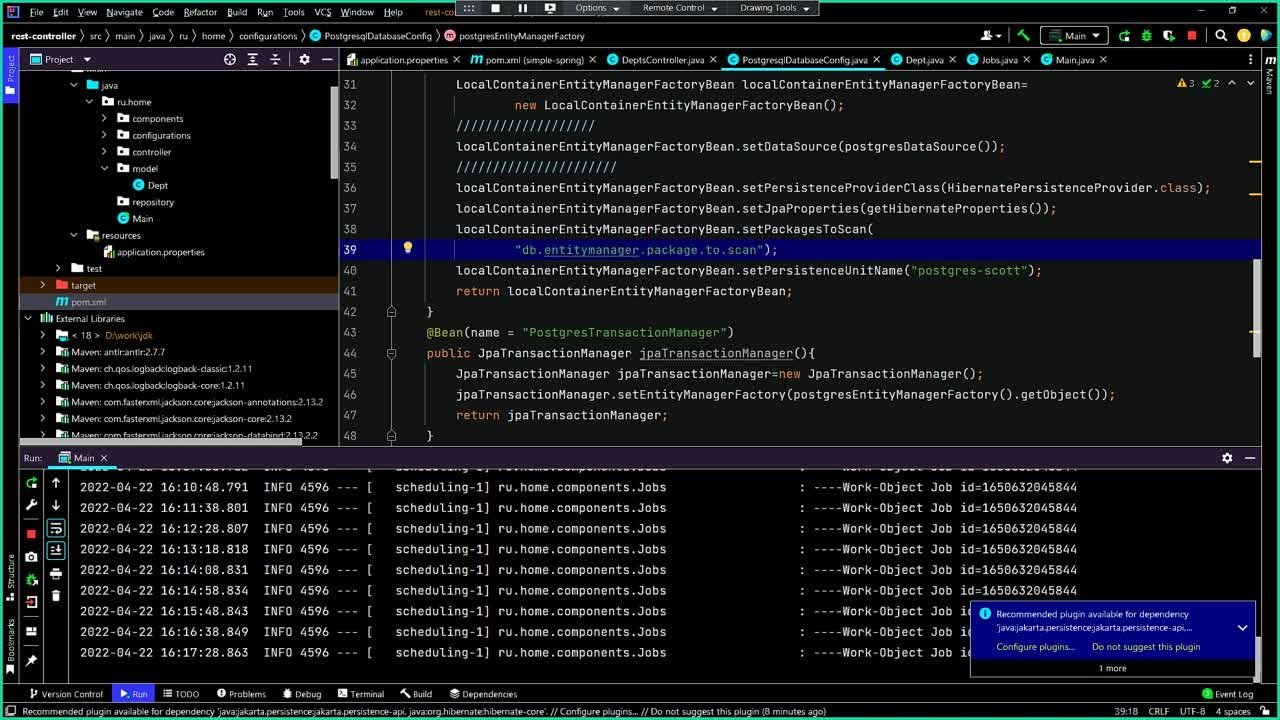
Task: Toggle pin tab in Run panel
Action: tap(31, 661)
